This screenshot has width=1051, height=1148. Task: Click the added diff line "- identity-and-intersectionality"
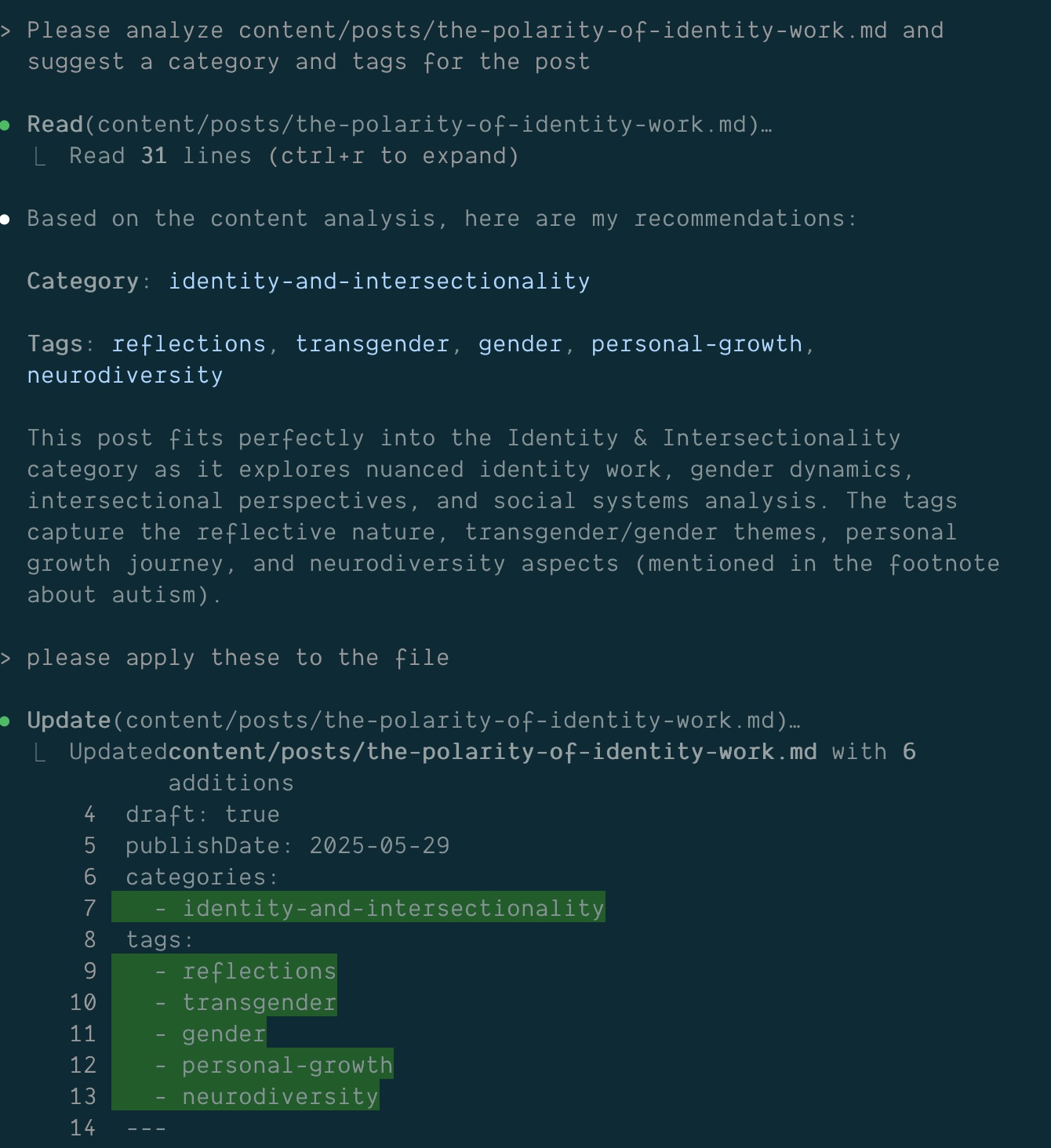click(x=380, y=909)
